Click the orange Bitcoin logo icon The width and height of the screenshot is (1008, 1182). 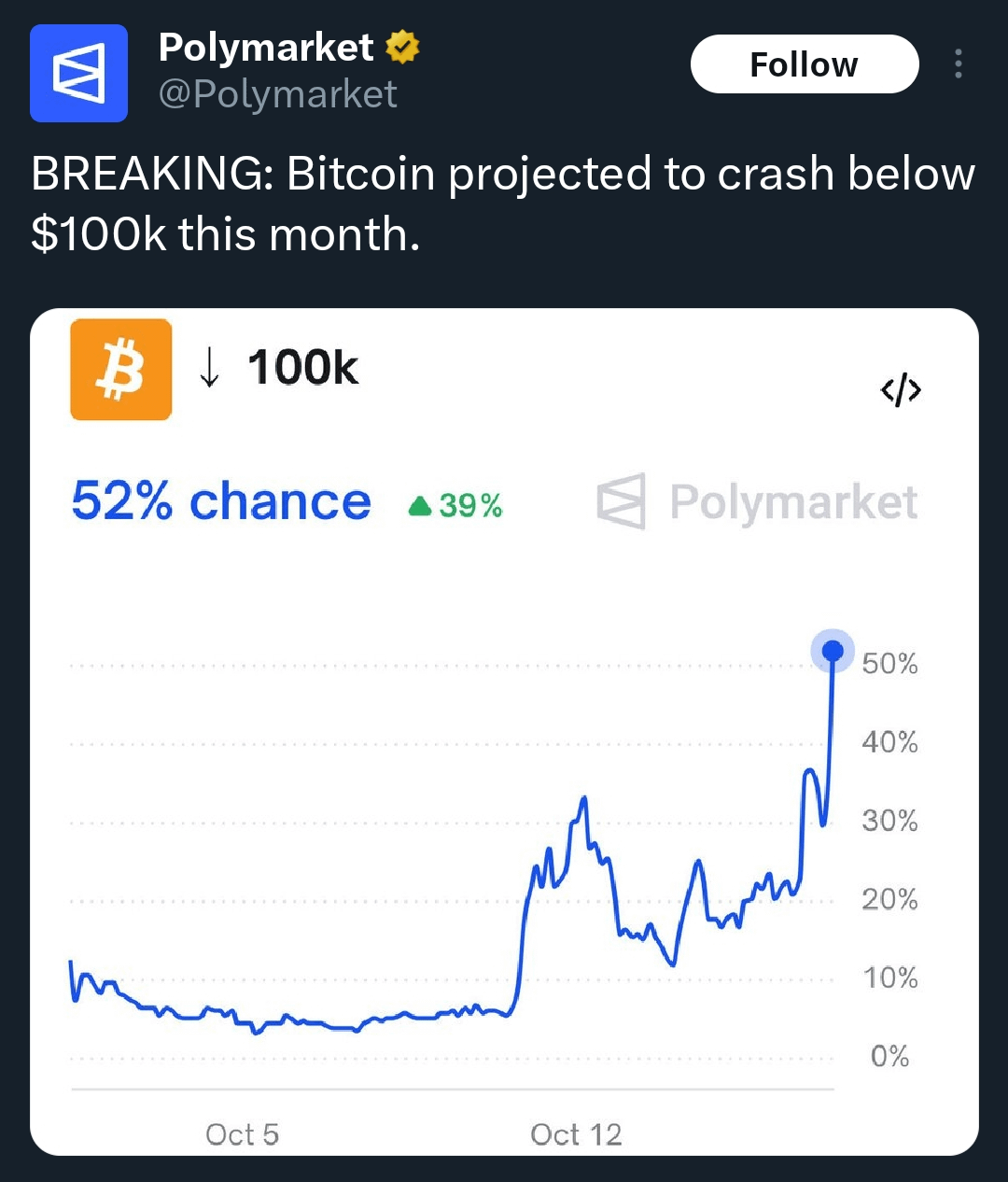click(121, 370)
